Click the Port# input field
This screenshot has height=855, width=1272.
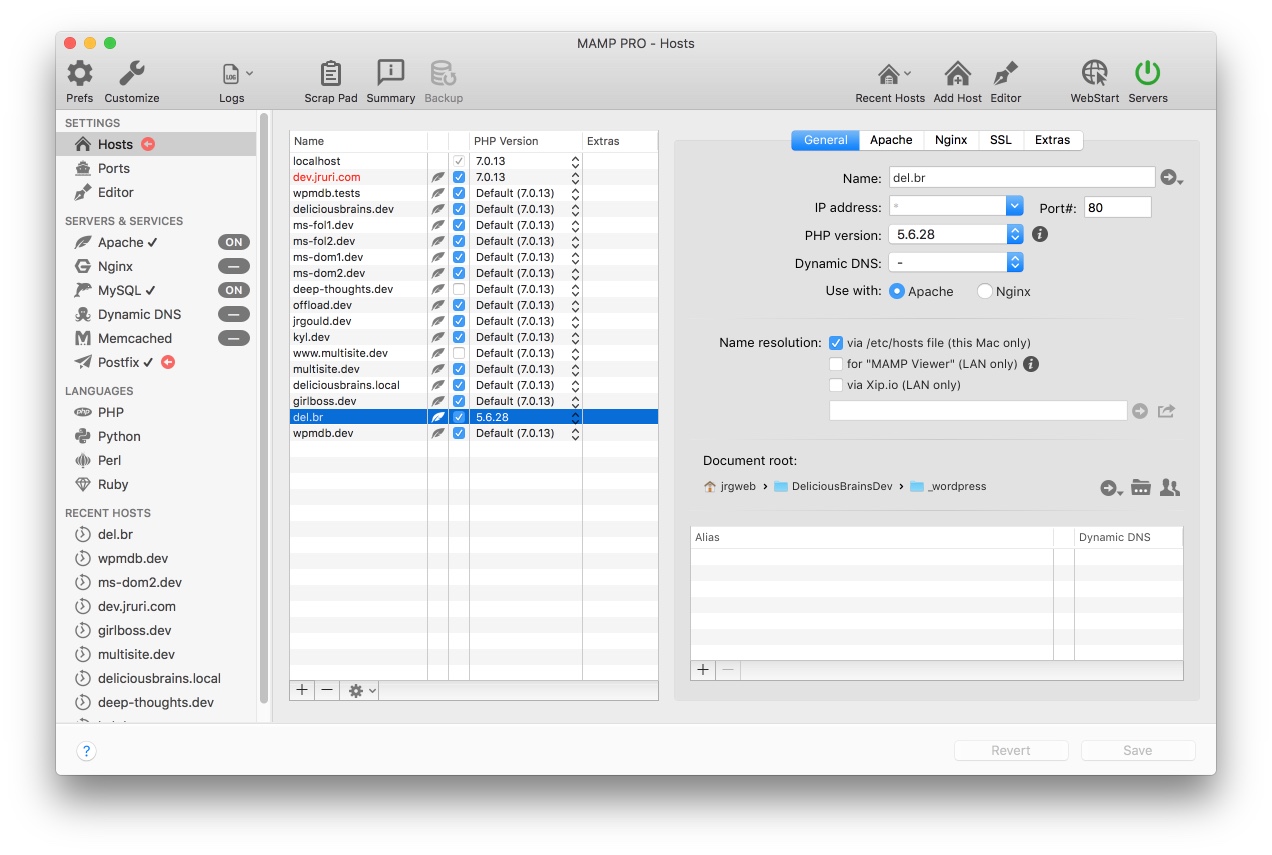[1118, 207]
